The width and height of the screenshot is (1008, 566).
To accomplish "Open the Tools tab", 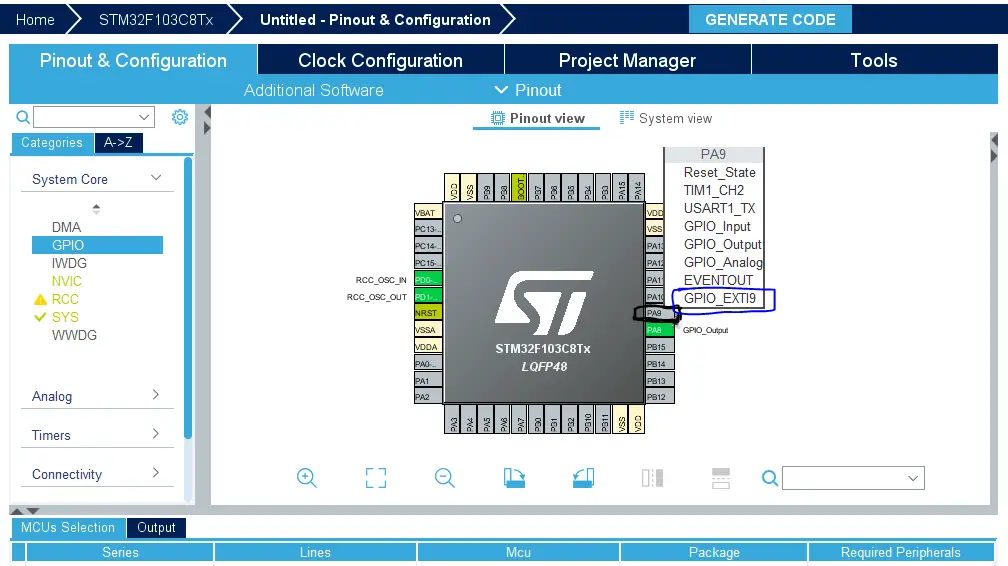I will click(874, 60).
